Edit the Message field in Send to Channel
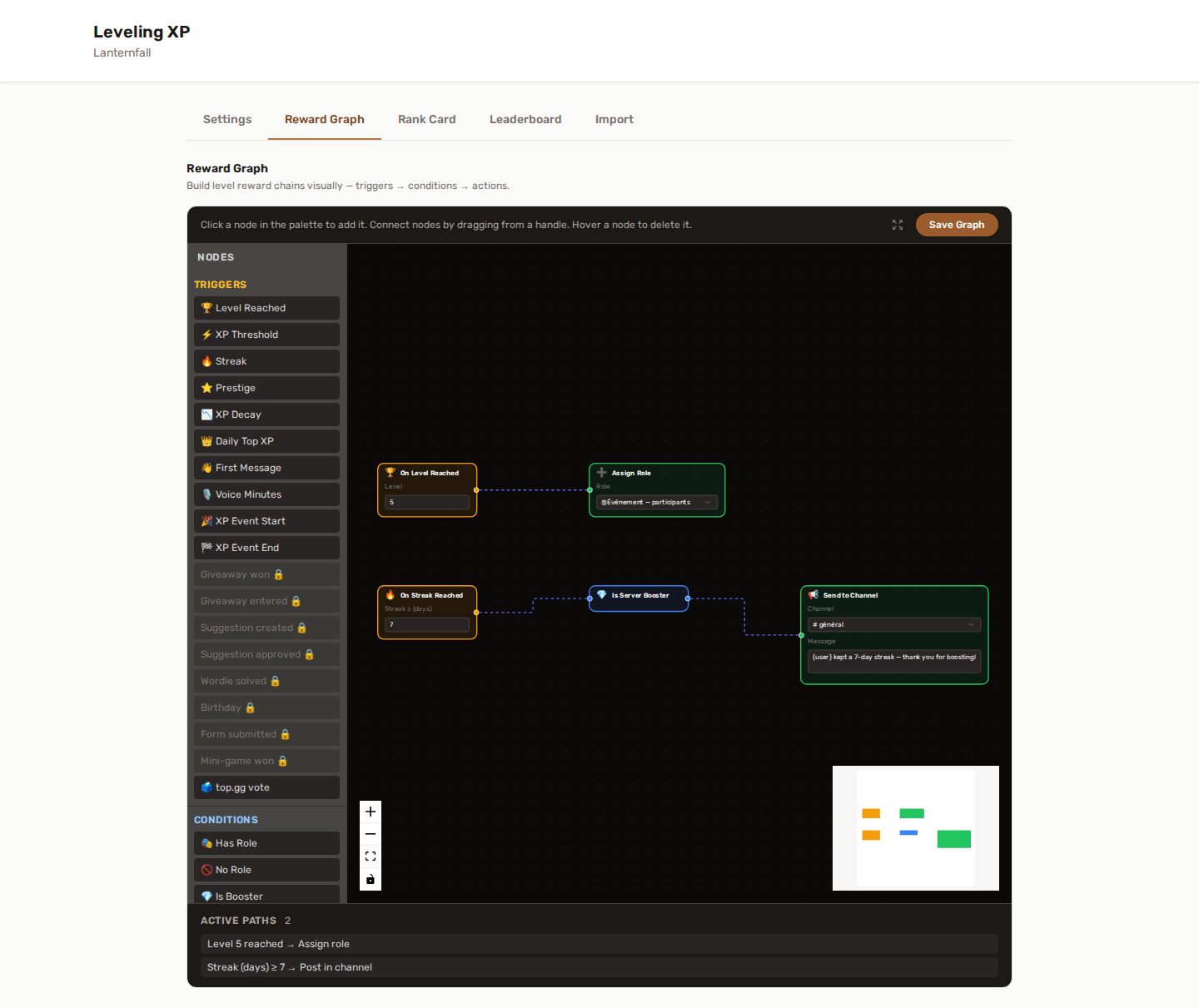 [894, 661]
